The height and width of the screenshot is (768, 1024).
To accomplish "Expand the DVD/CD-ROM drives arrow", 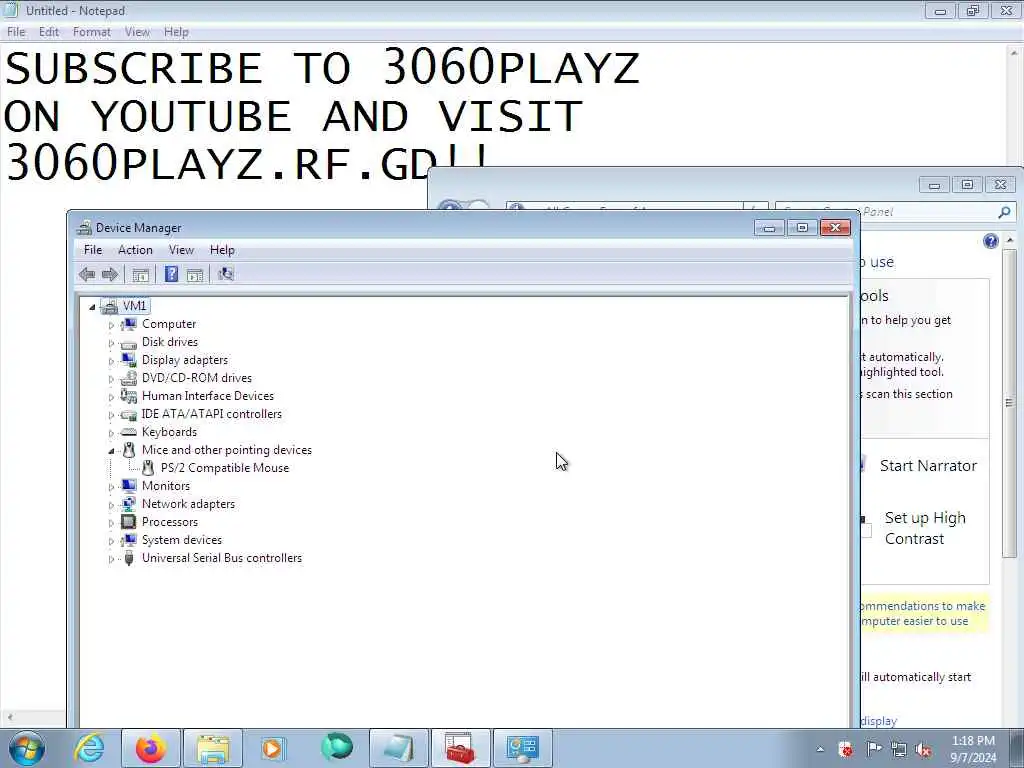I will tap(111, 379).
